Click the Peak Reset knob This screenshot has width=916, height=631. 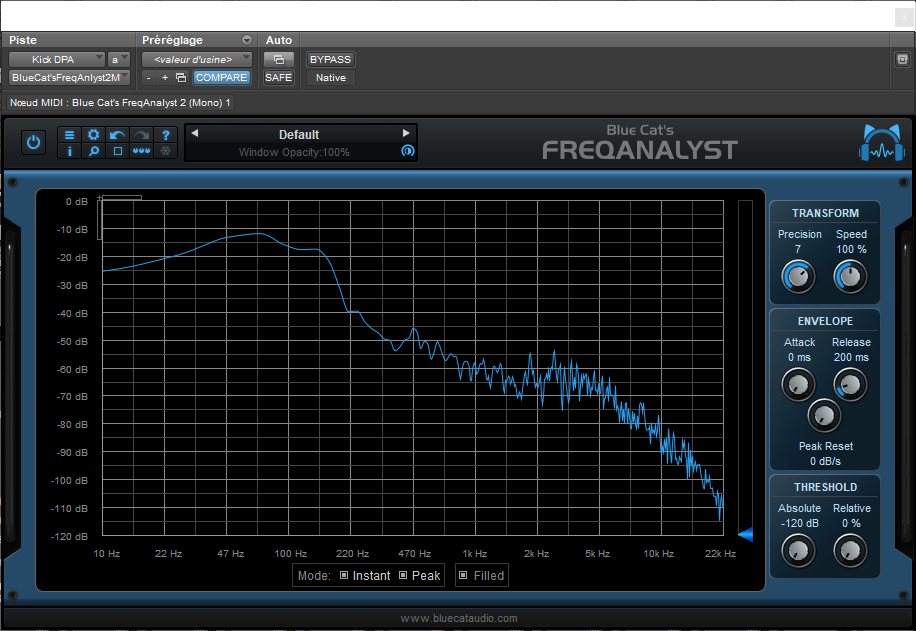824,416
